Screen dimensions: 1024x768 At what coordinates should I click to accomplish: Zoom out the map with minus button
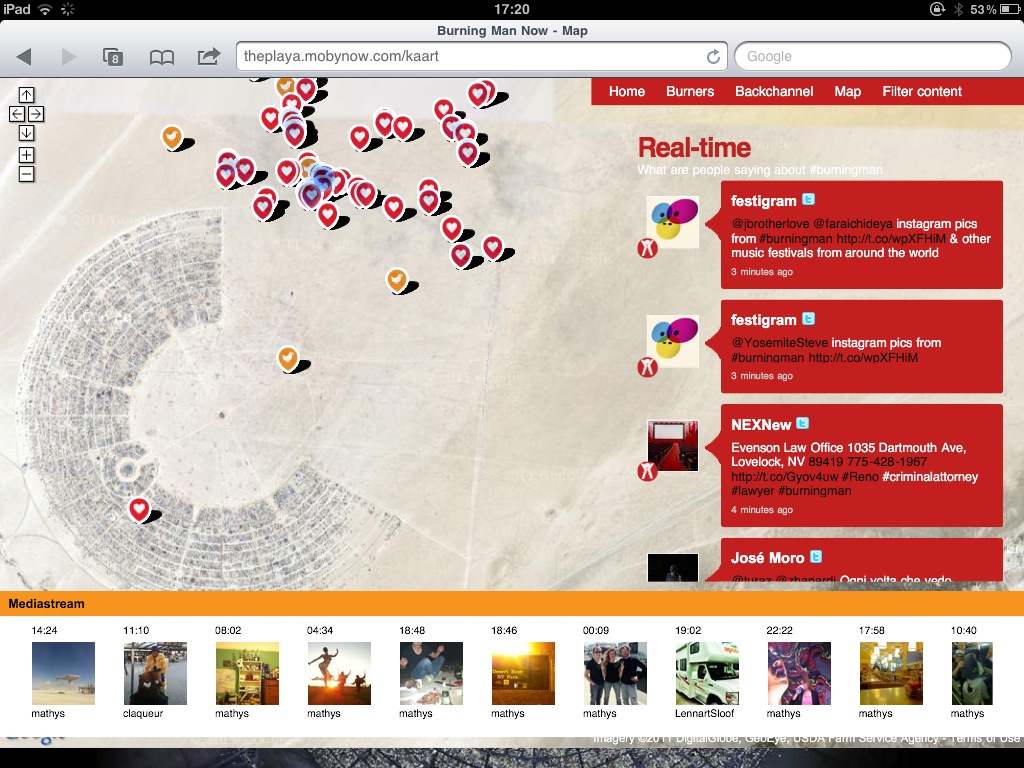[27, 174]
